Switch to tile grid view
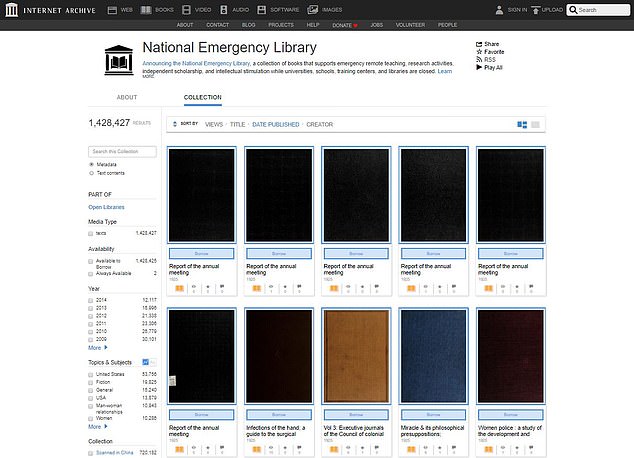Screen dimensions: 634x458 click(522, 125)
